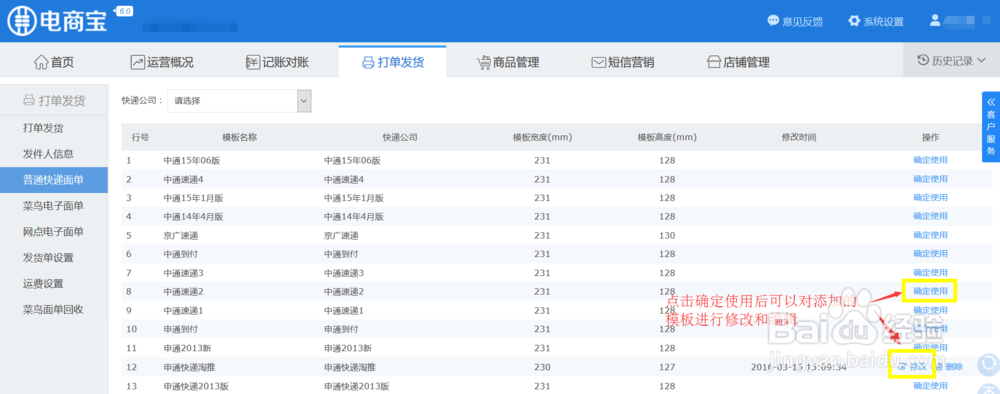This screenshot has width=1000, height=394.
Task: Click 确定使用 for 申通快递2013版 row
Action: coord(930,386)
